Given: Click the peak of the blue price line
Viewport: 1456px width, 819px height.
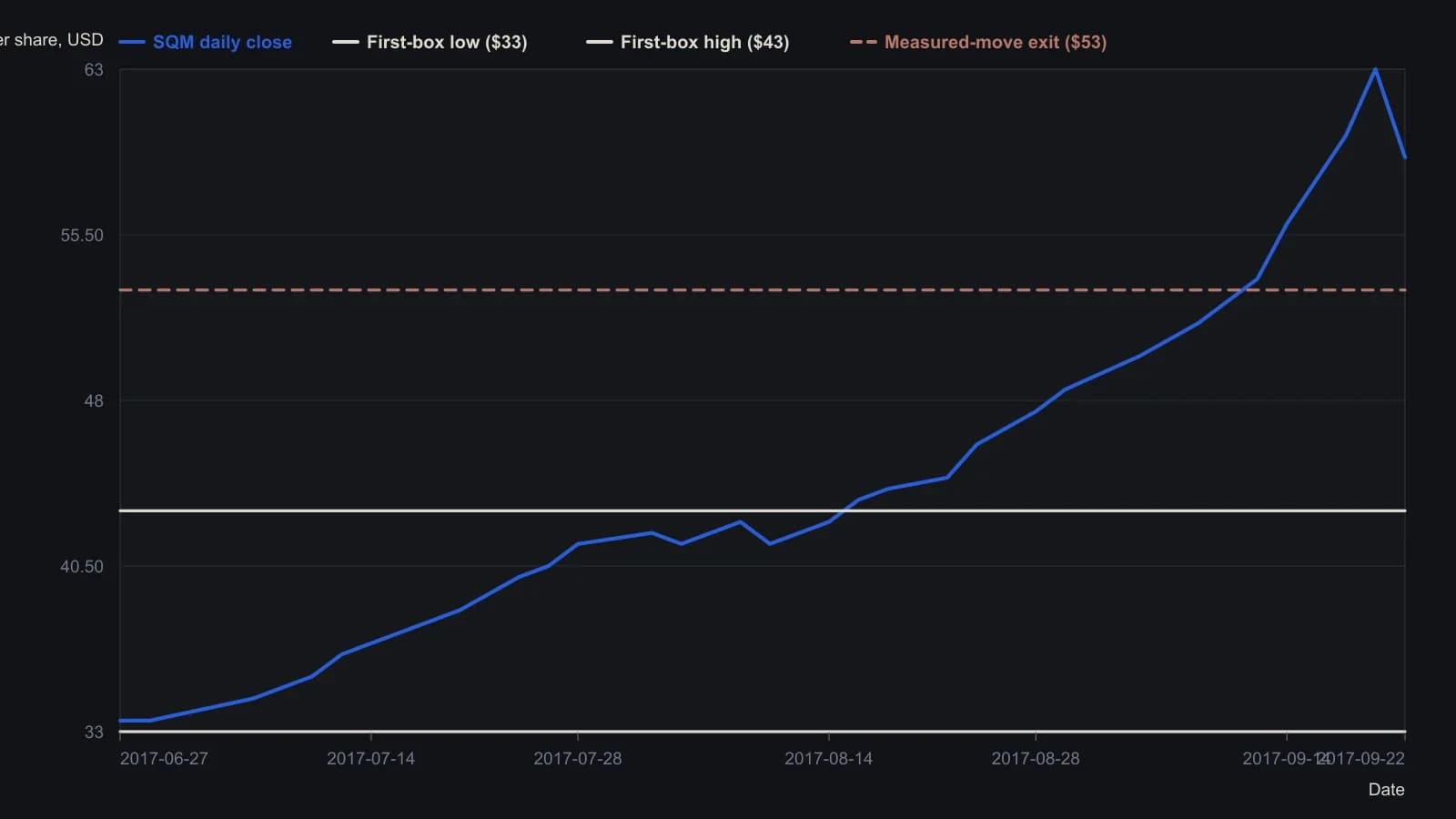Looking at the screenshot, I should pos(1375,69).
